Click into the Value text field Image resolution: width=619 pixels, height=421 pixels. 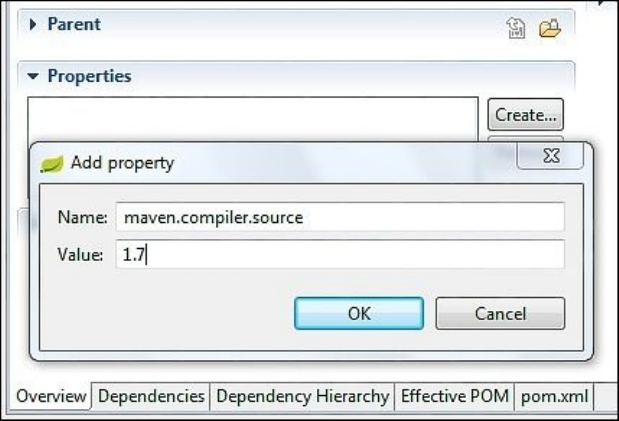pyautogui.click(x=340, y=255)
